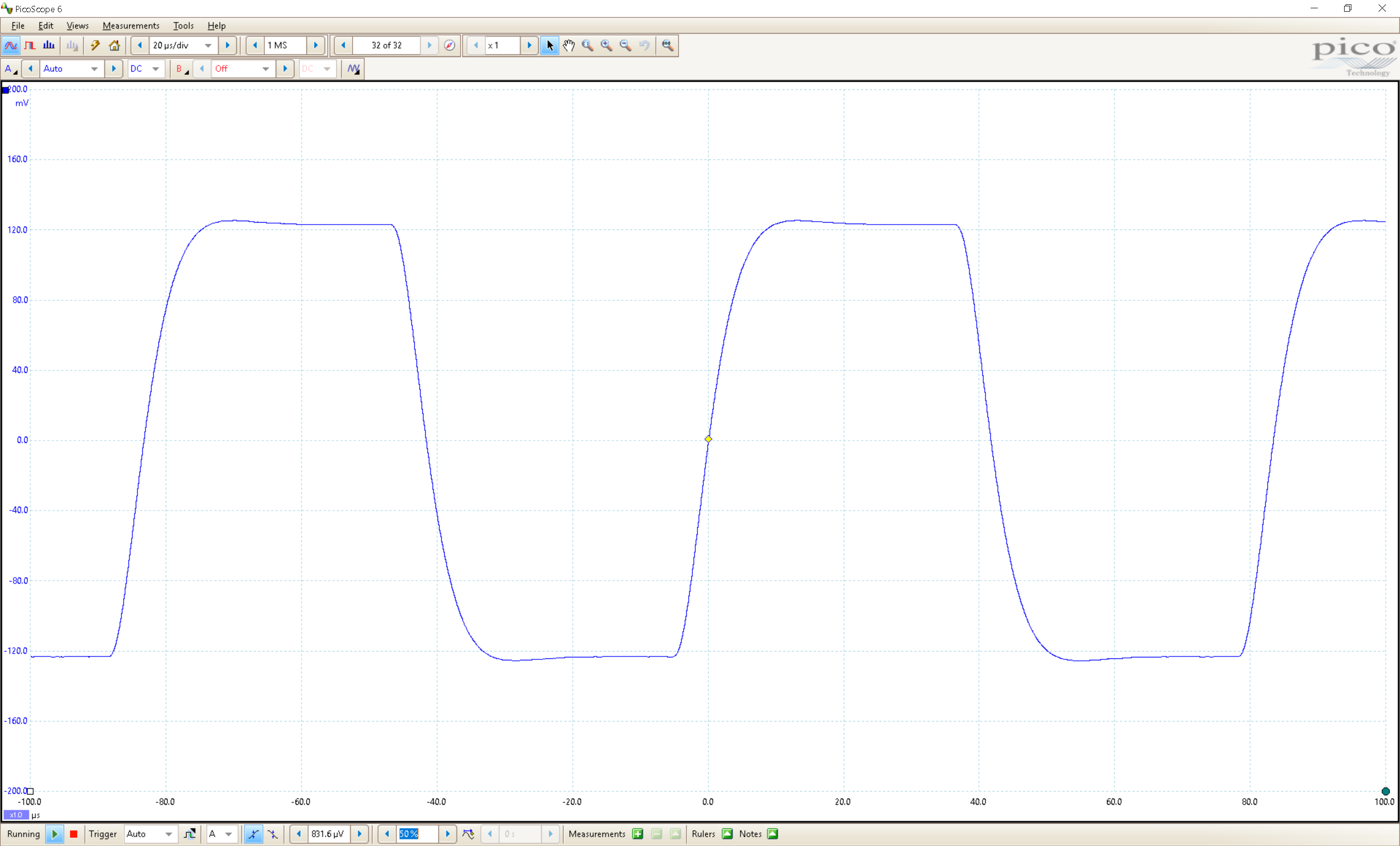
Task: Toggle the Rulers legend
Action: pos(727,833)
